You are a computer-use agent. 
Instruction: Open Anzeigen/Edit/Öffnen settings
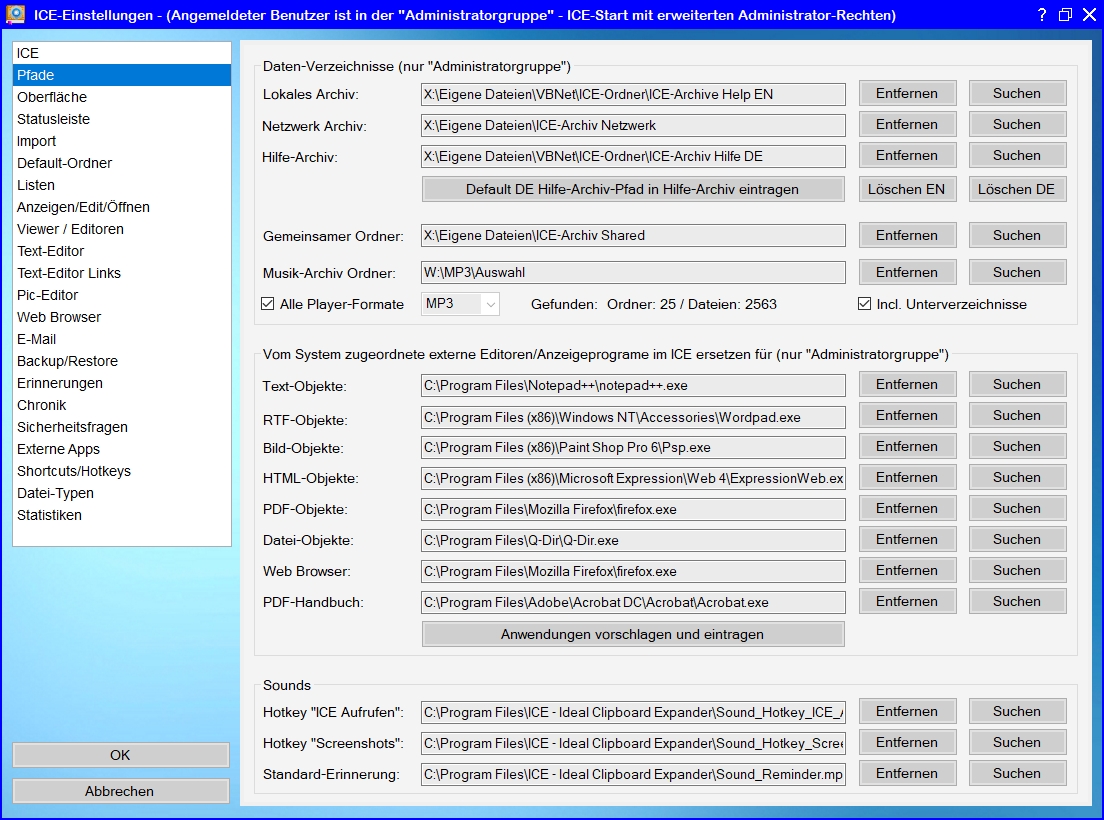122,207
